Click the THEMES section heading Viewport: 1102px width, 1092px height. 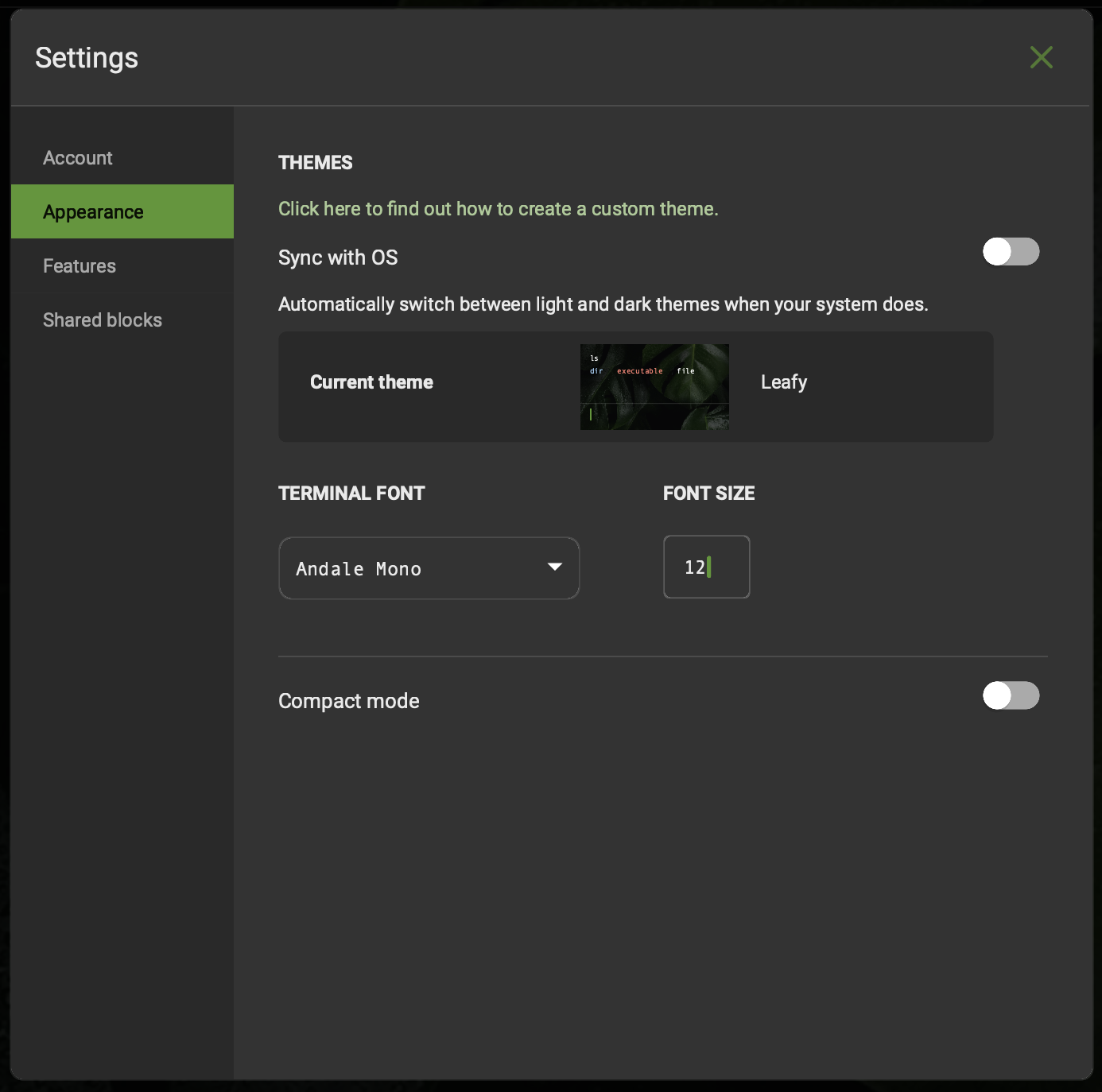click(x=315, y=163)
